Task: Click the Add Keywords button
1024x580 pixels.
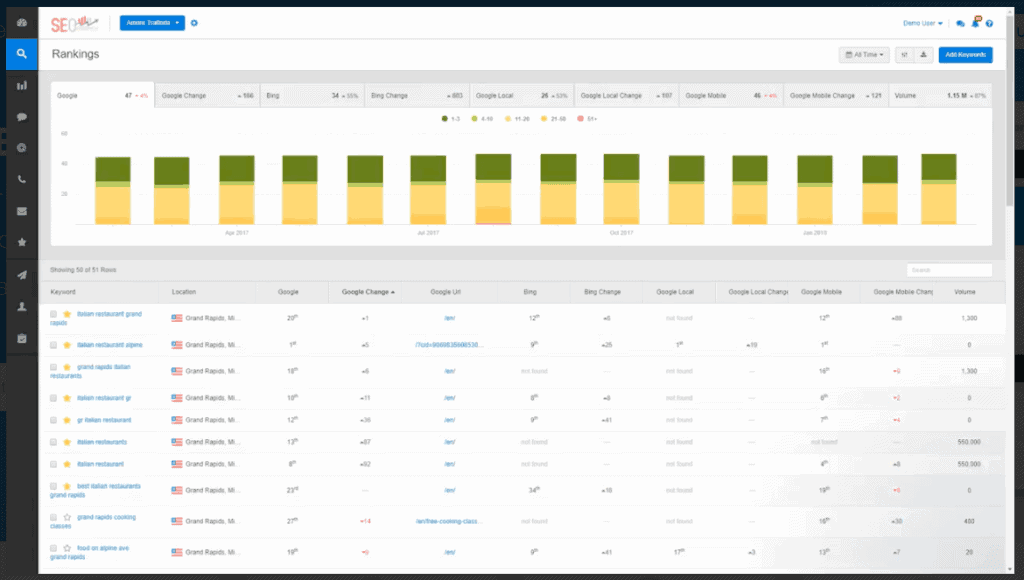Action: [x=965, y=55]
